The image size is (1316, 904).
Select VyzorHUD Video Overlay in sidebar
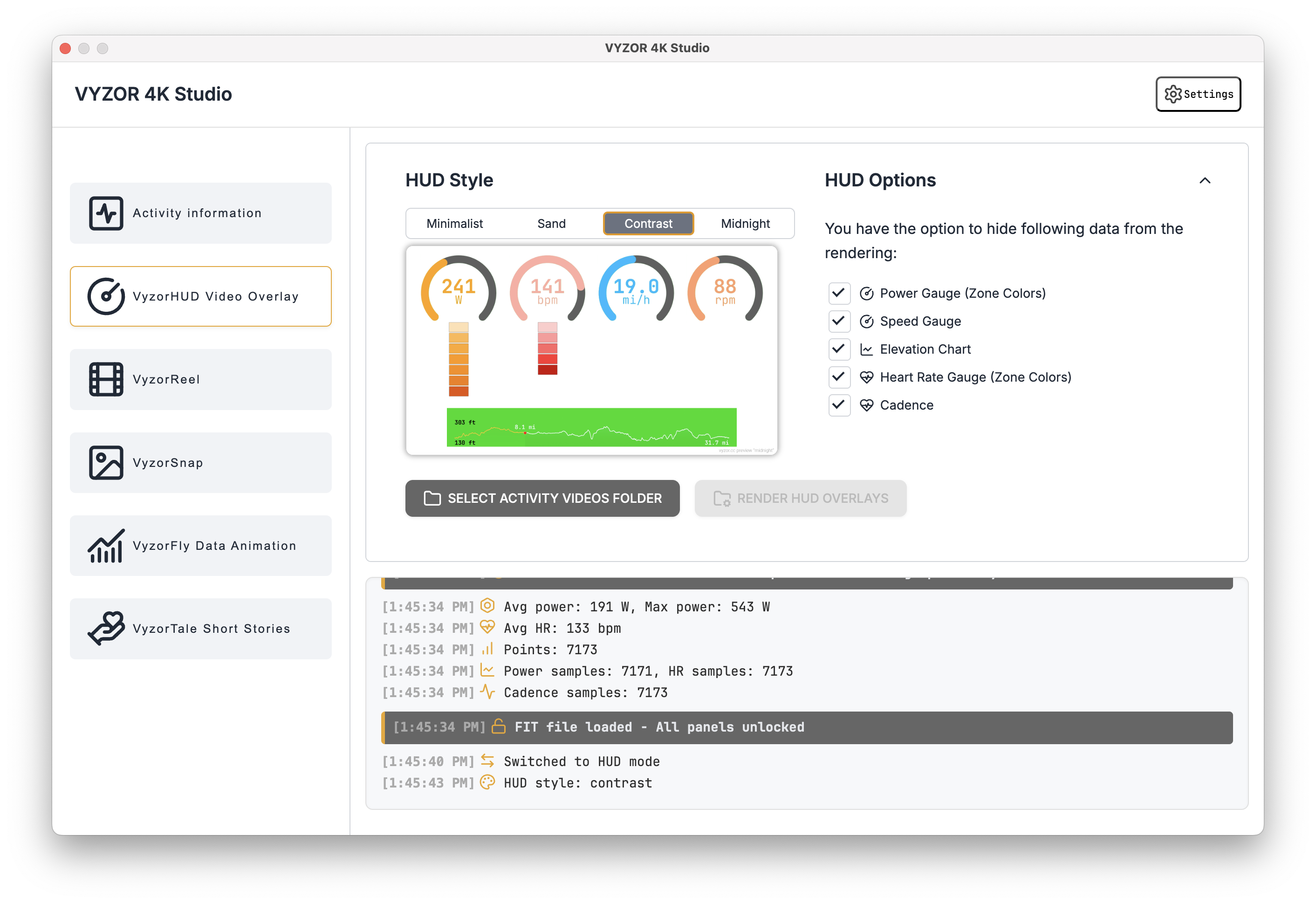coord(200,296)
